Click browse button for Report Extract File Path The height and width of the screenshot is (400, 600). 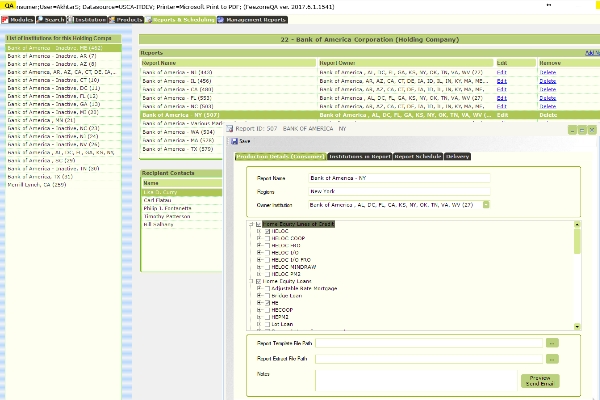[x=552, y=359]
